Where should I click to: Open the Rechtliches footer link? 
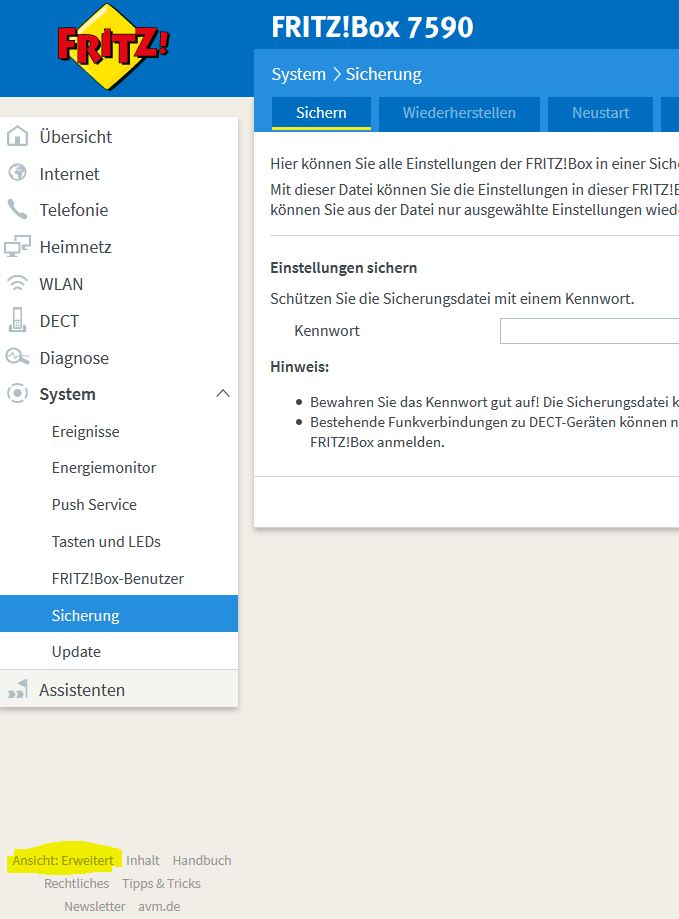tap(76, 883)
